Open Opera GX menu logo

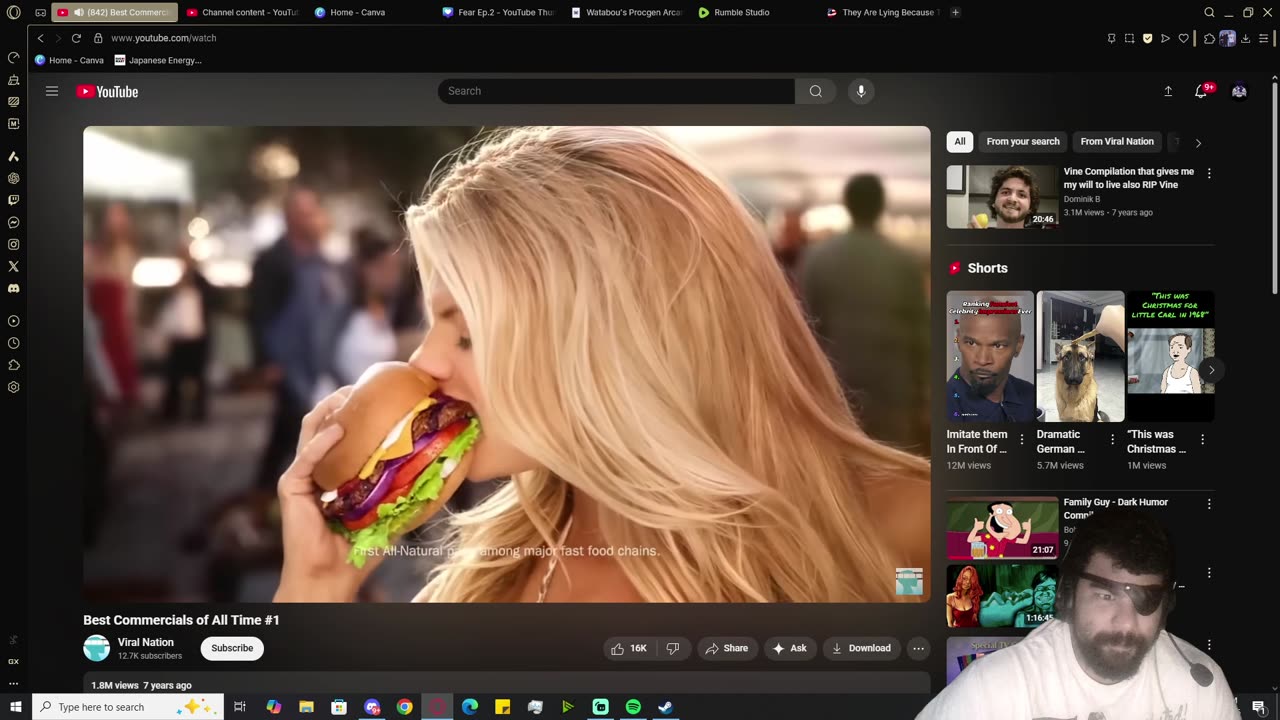[14, 12]
